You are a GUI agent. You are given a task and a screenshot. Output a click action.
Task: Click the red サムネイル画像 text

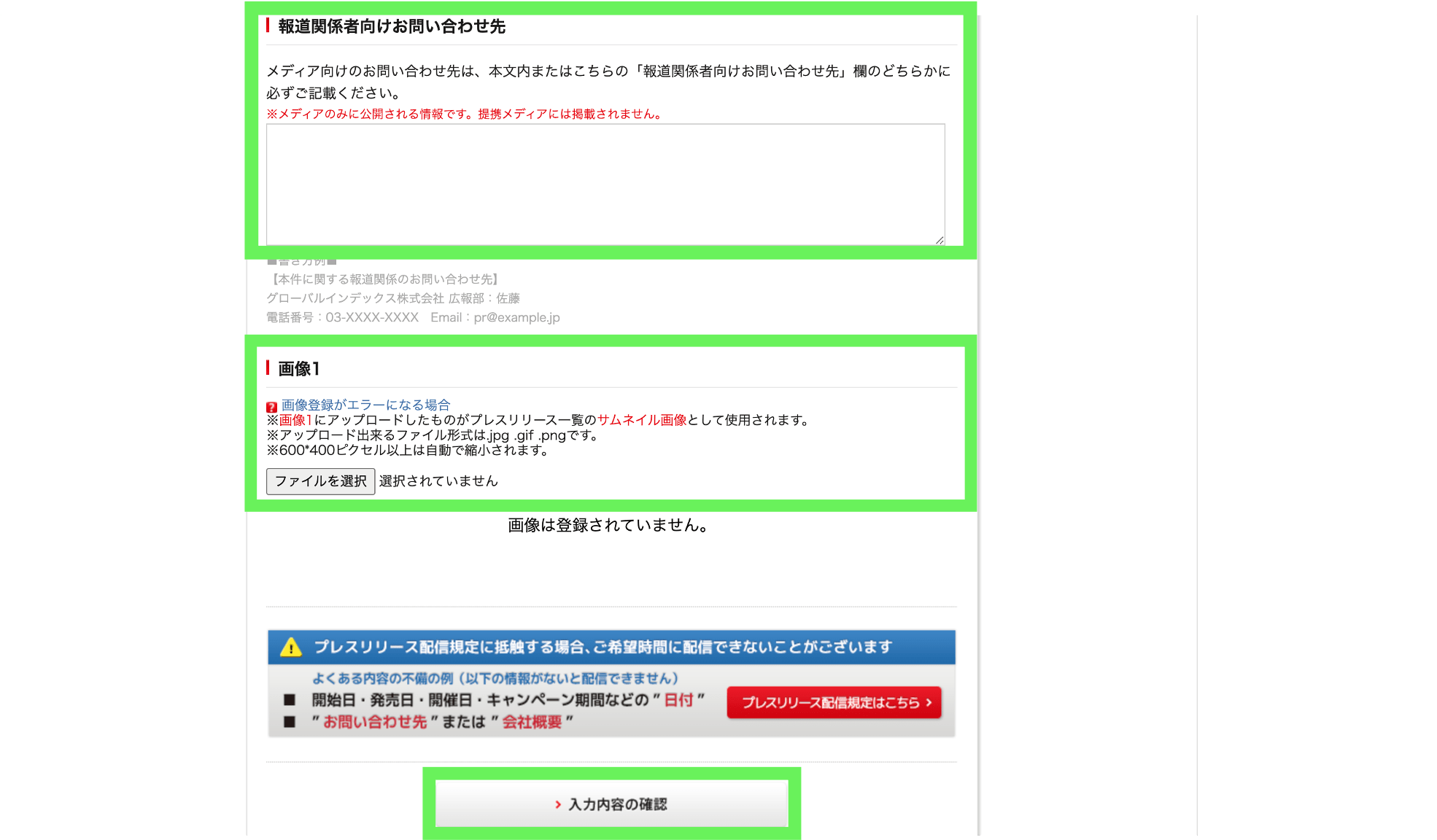coord(642,420)
